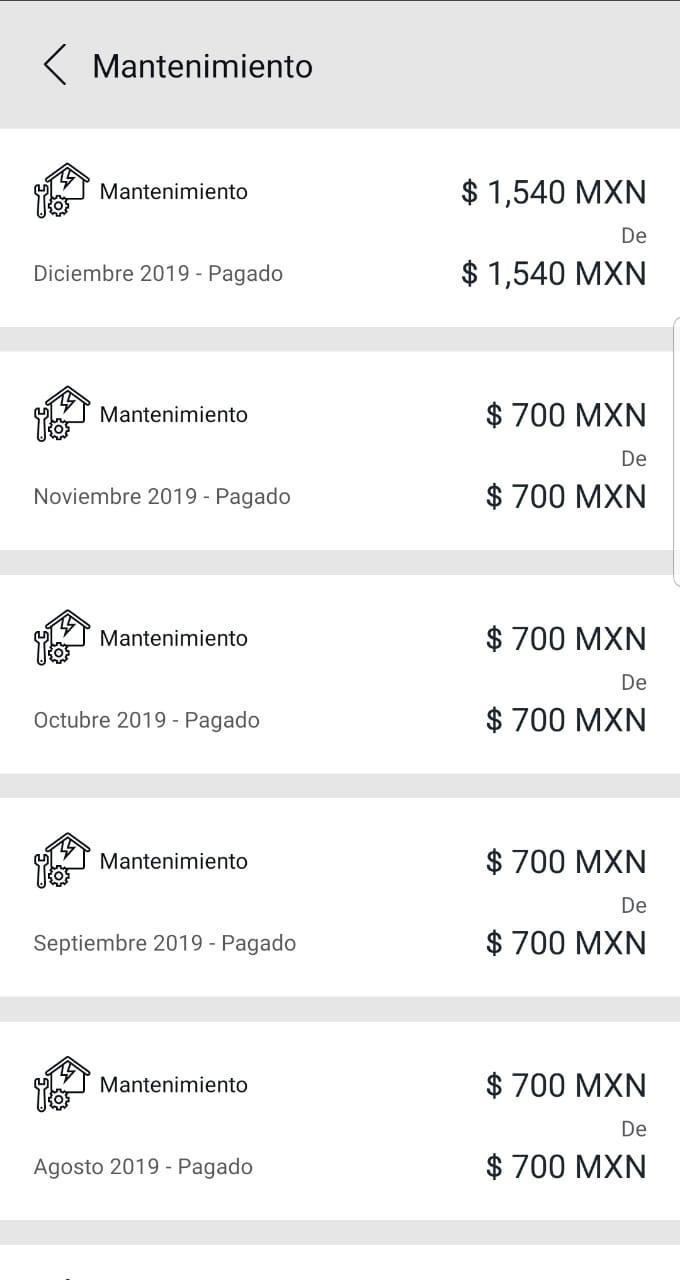Tap the bottom $ 700 MXN total in Octubre
The width and height of the screenshot is (680, 1280).
tap(566, 720)
